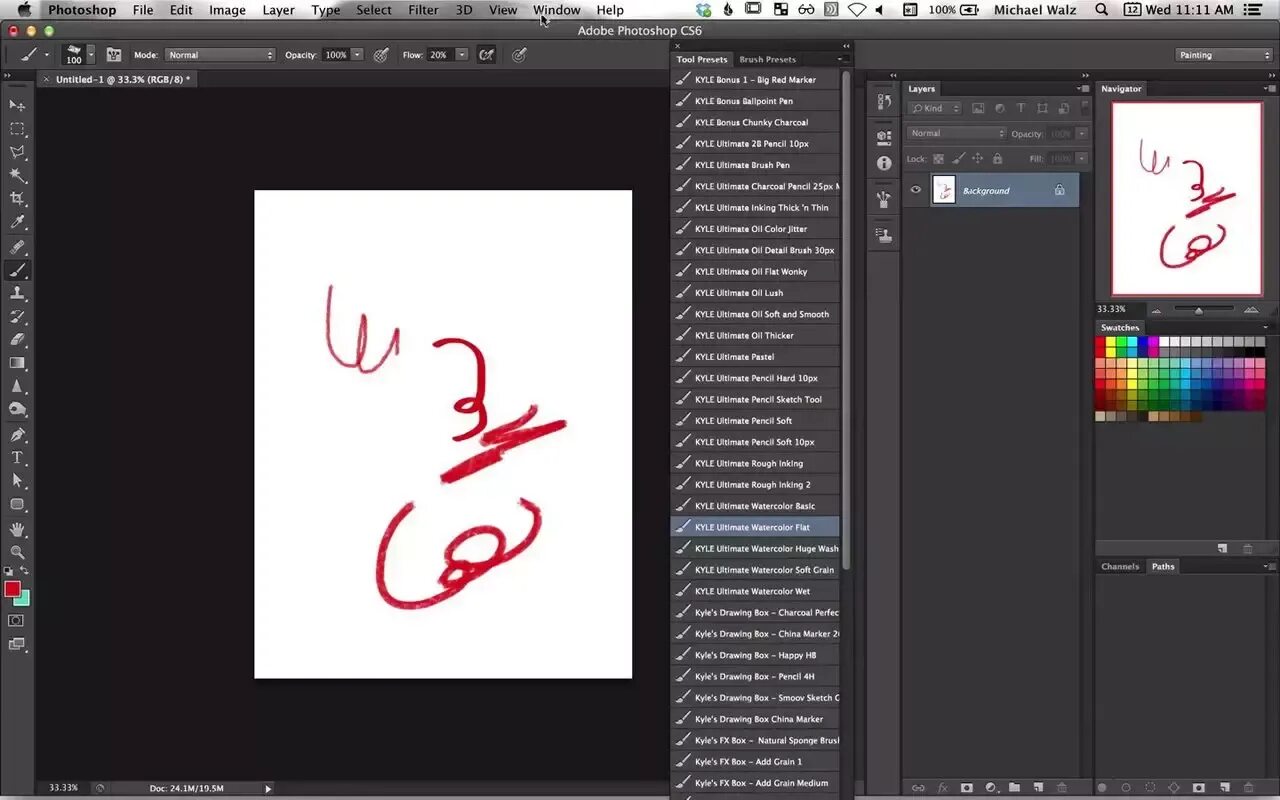Select the Healing Brush tool

coord(17,247)
